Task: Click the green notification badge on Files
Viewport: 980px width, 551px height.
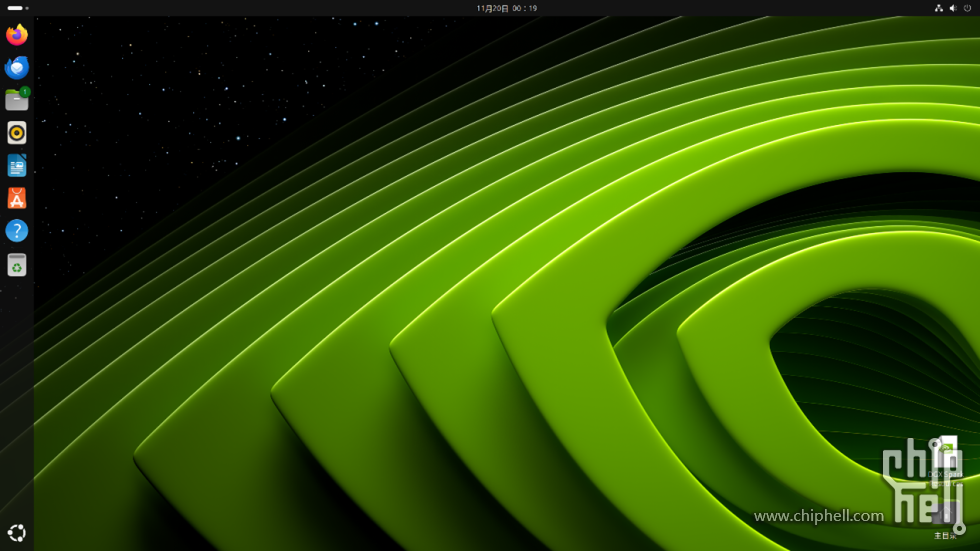Action: [25, 92]
